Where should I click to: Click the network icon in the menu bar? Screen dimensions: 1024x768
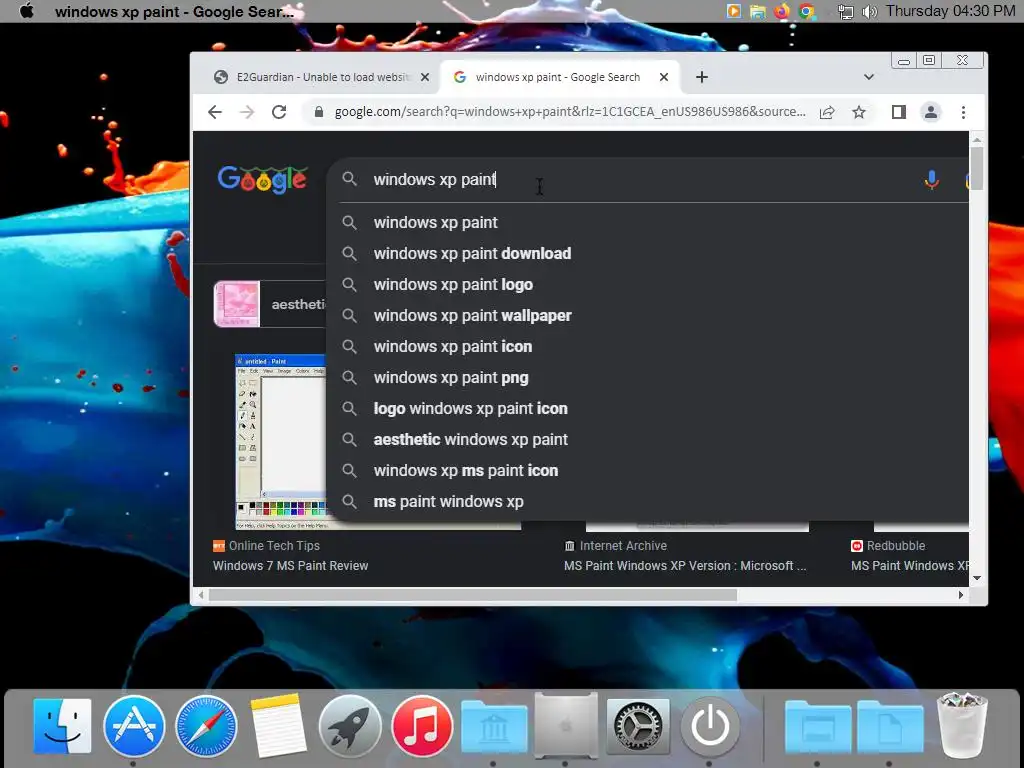click(845, 12)
